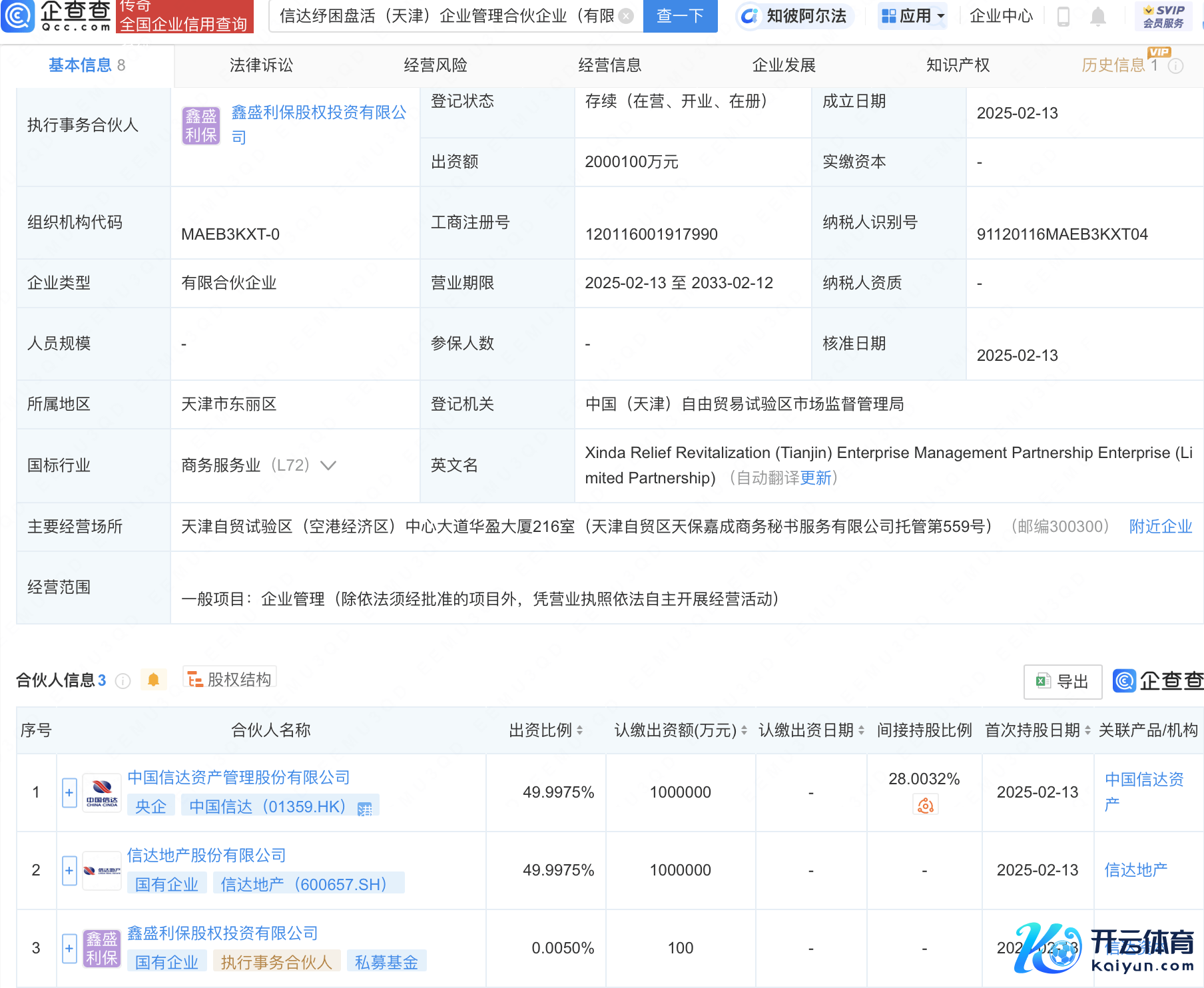This screenshot has width=1204, height=988.
Task: Open the 附近企业 link
Action: click(x=1160, y=527)
